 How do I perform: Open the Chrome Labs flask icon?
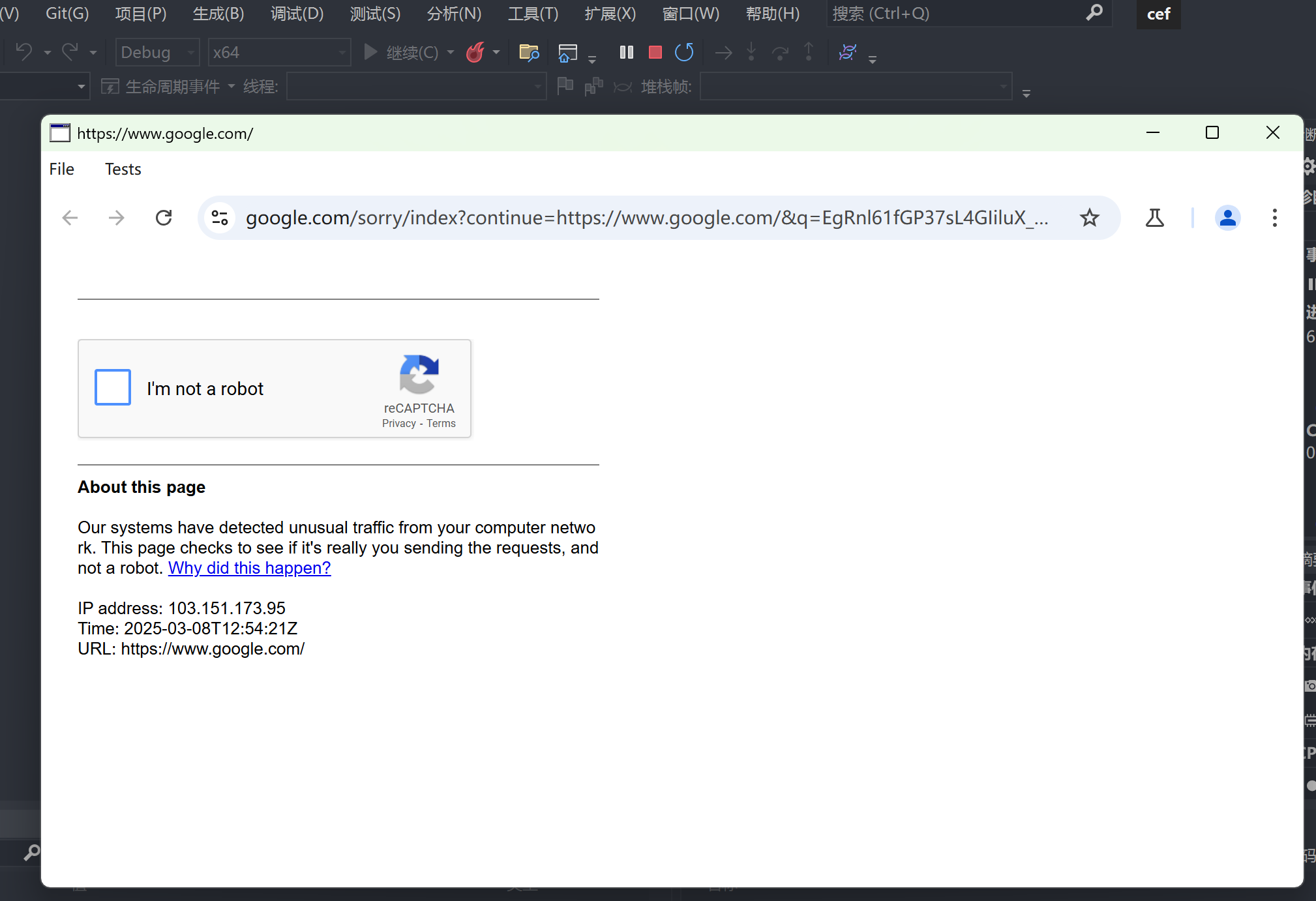pos(1155,218)
